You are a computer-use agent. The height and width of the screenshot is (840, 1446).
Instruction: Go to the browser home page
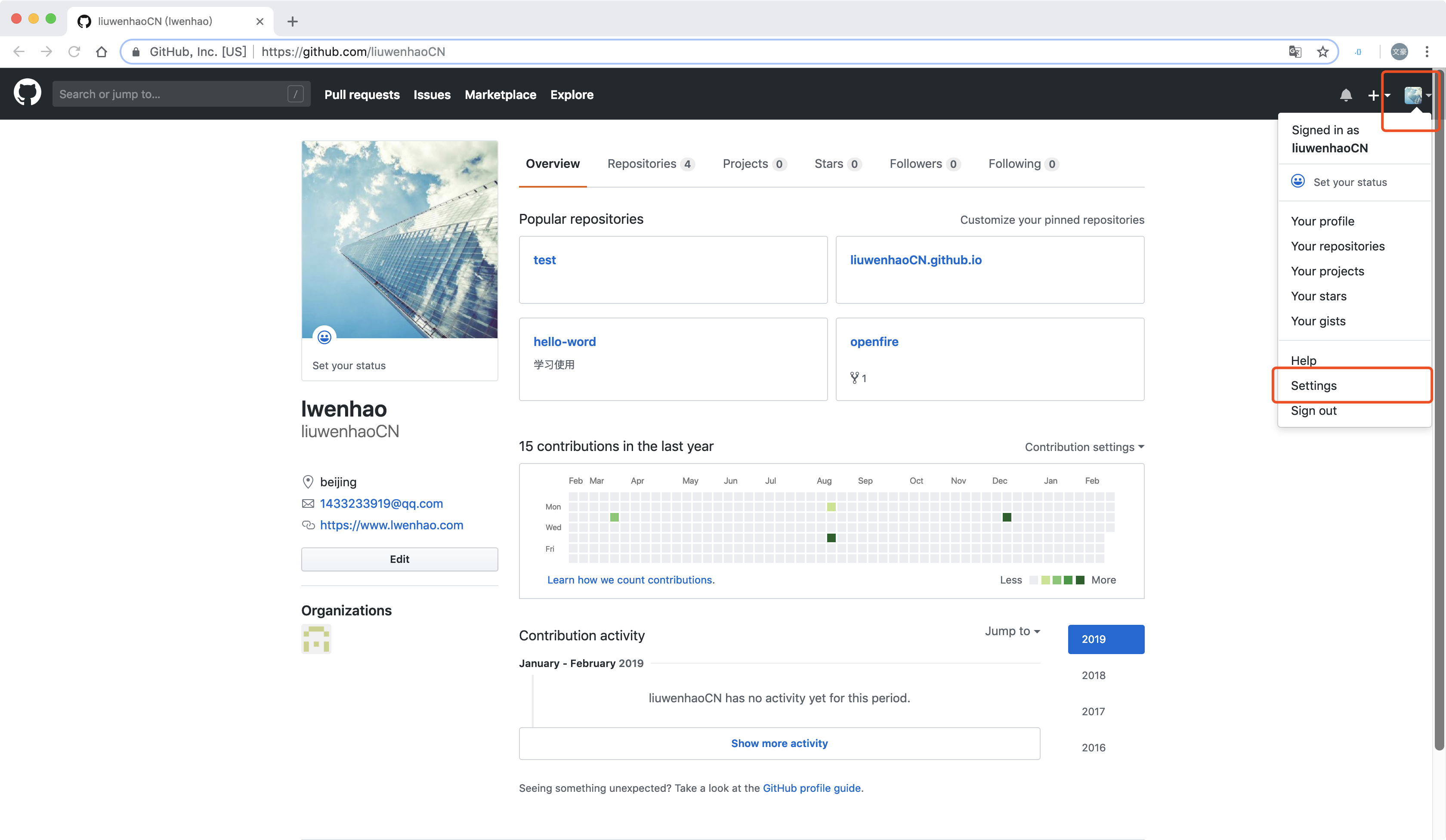point(102,52)
